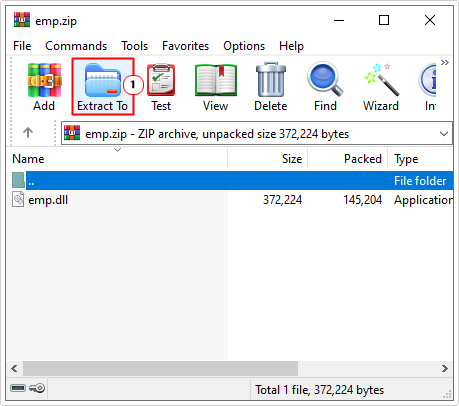Open the File menu

[x=22, y=46]
